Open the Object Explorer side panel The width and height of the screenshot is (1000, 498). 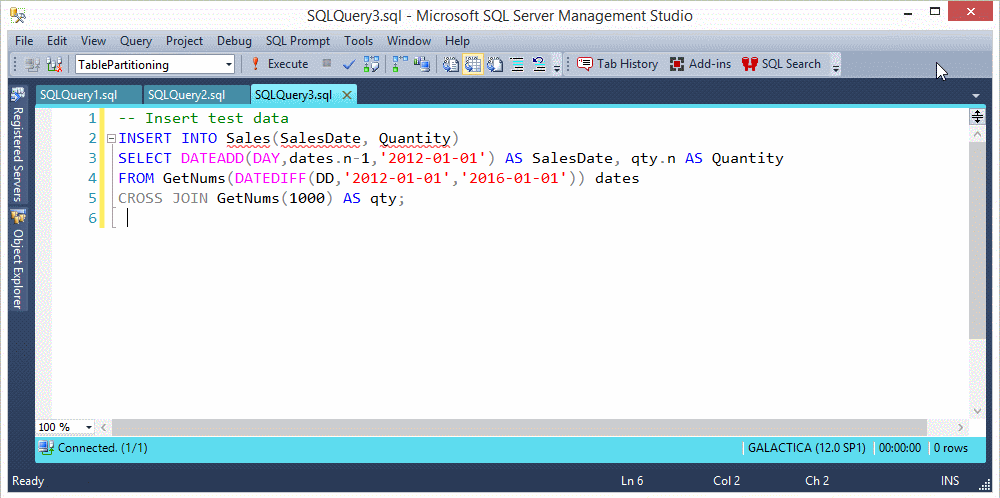(x=17, y=270)
